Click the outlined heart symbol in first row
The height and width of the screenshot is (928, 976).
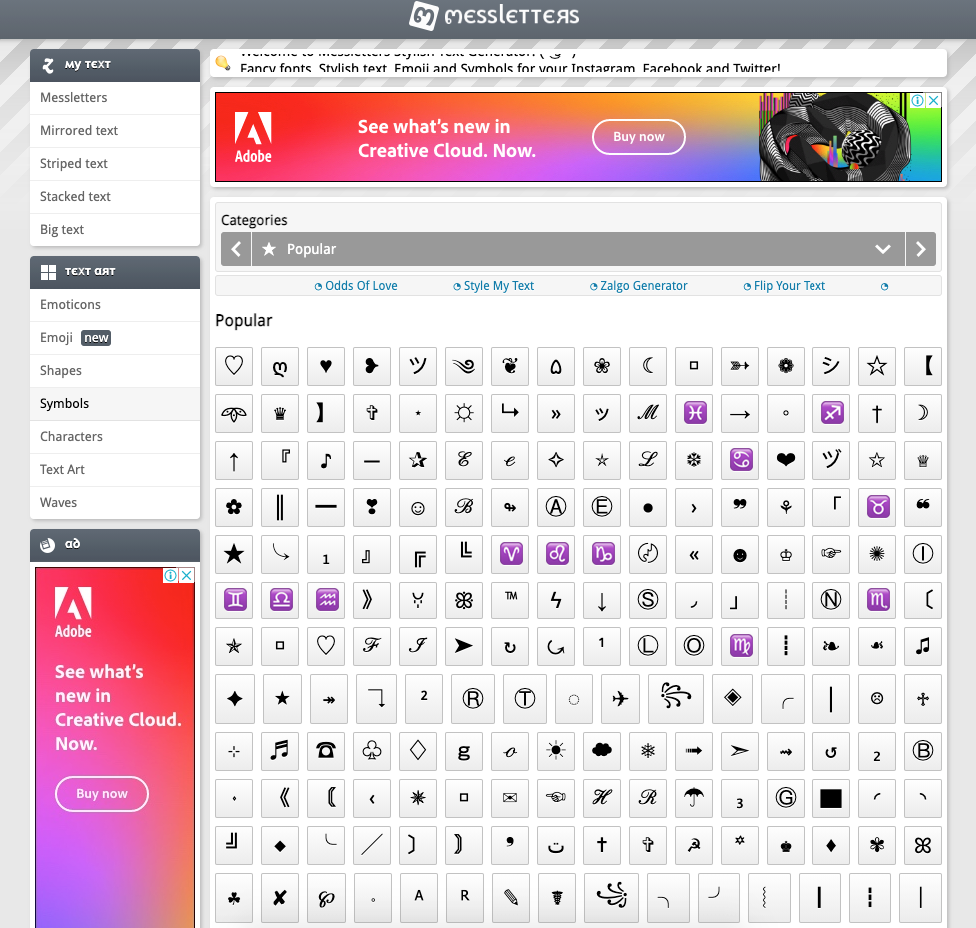pyautogui.click(x=234, y=366)
